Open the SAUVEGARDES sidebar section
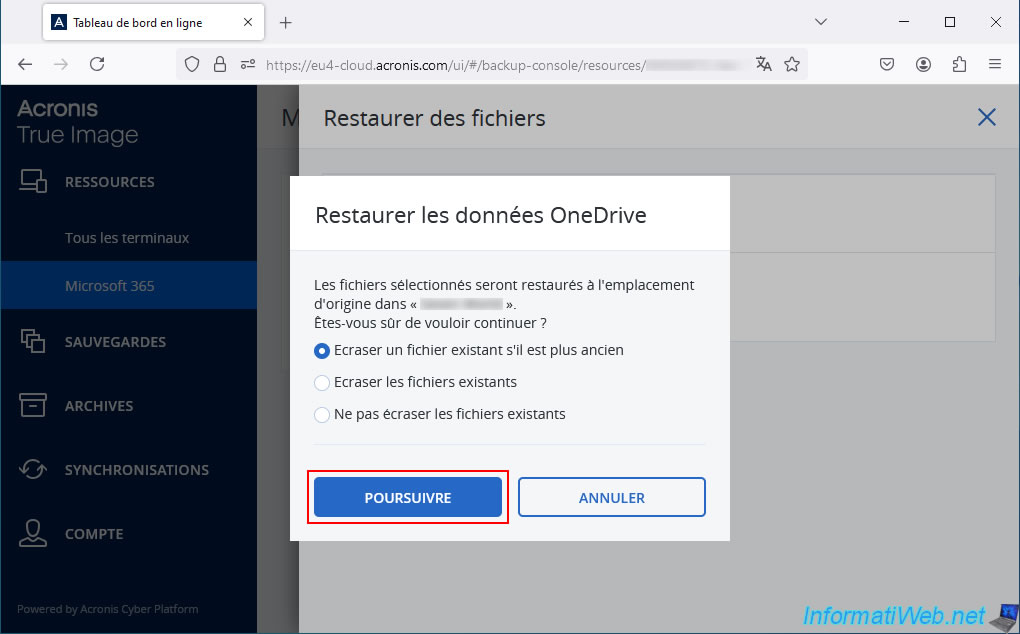 [x=115, y=342]
